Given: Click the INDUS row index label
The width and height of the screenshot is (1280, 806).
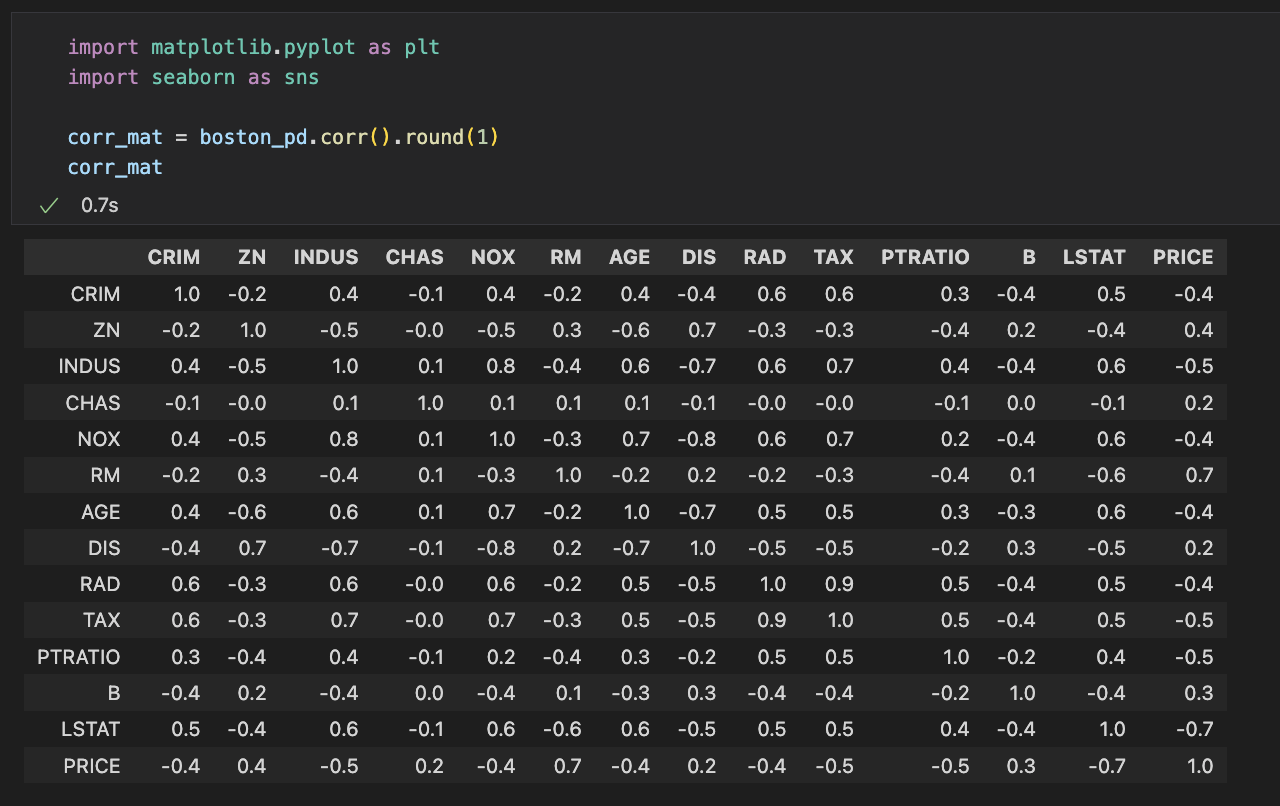Looking at the screenshot, I should click(x=90, y=366).
